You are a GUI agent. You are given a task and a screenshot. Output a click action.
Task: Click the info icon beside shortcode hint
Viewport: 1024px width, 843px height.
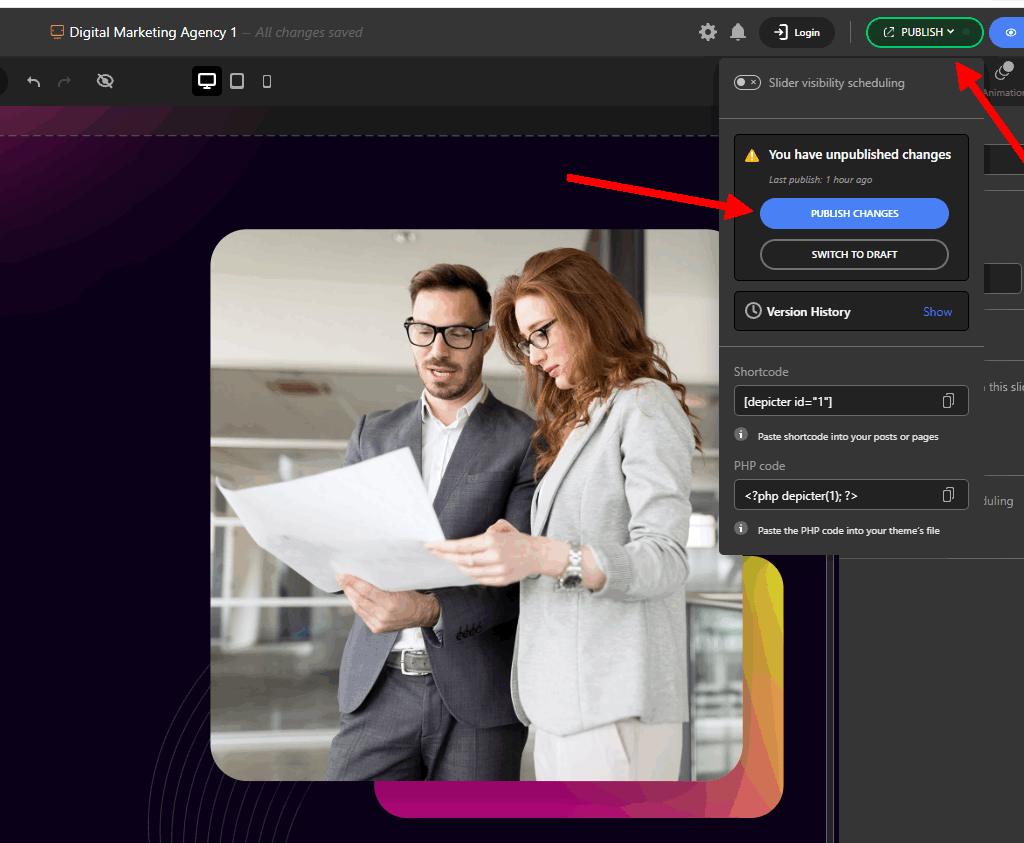741,434
